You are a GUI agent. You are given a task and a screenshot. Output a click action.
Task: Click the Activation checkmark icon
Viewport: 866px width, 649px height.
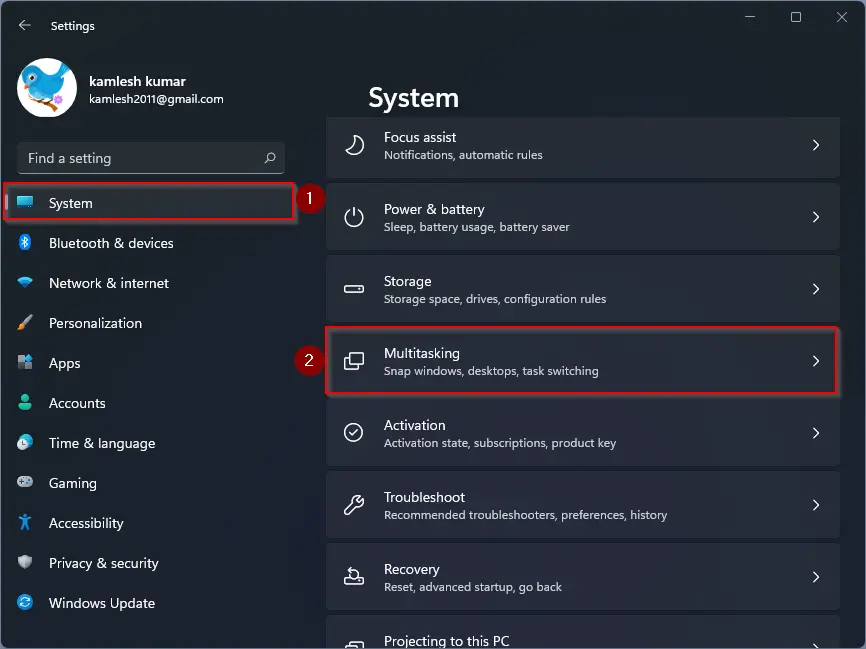coord(353,432)
